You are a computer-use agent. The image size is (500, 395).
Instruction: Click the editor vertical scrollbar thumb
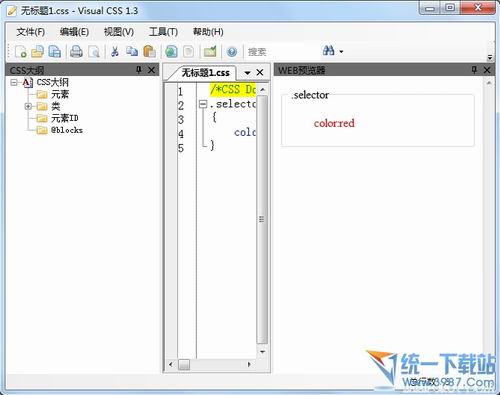click(262, 219)
